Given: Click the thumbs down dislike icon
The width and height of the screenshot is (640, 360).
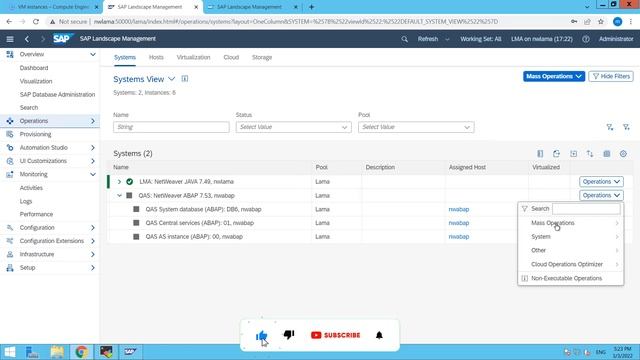Looking at the screenshot, I should coord(289,335).
